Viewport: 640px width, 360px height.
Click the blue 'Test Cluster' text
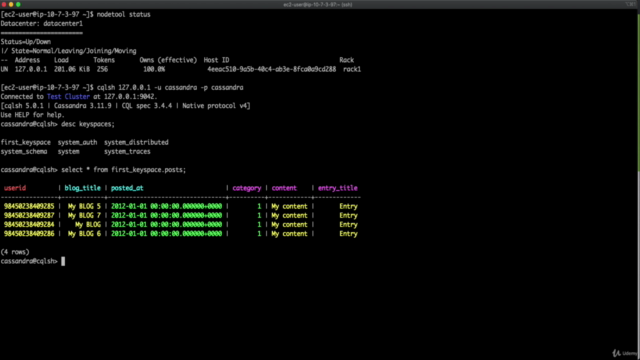[68, 97]
